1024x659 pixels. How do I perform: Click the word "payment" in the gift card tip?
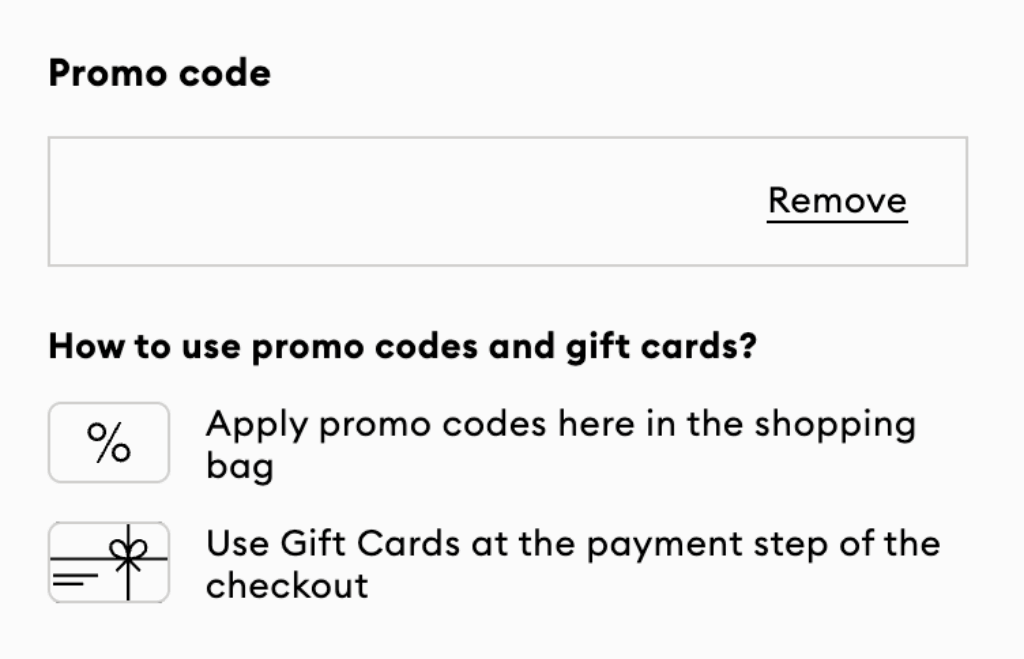click(664, 545)
